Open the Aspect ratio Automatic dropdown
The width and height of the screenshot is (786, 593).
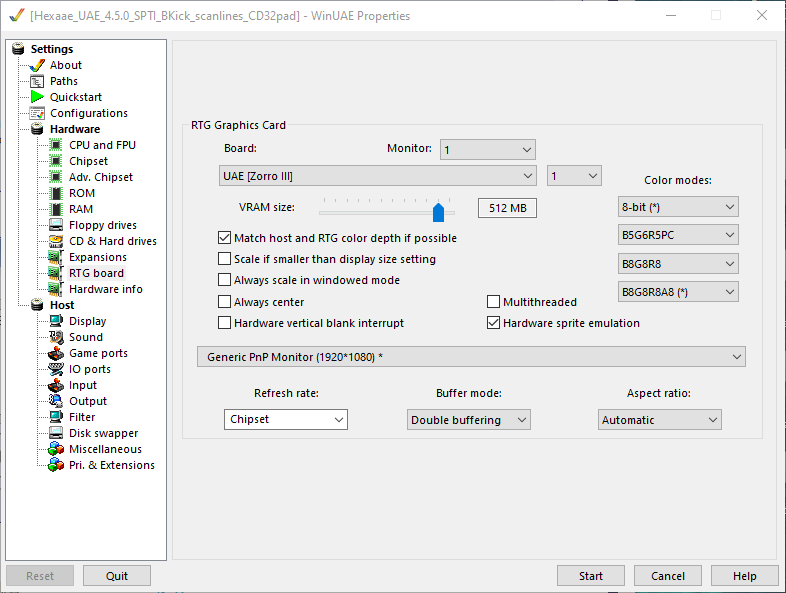(660, 420)
